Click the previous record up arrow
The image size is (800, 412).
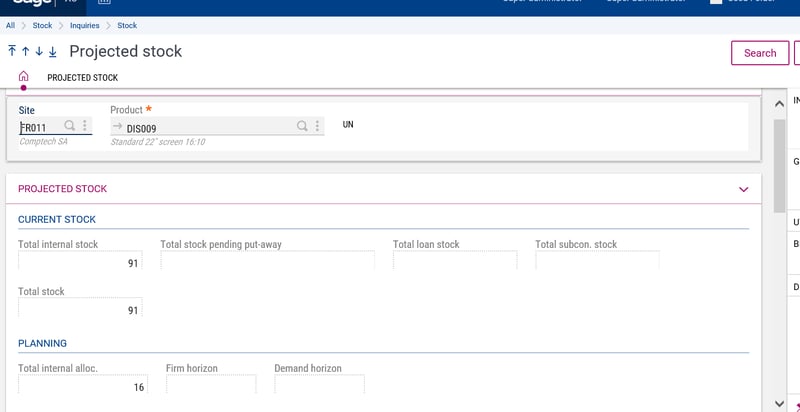tap(25, 52)
